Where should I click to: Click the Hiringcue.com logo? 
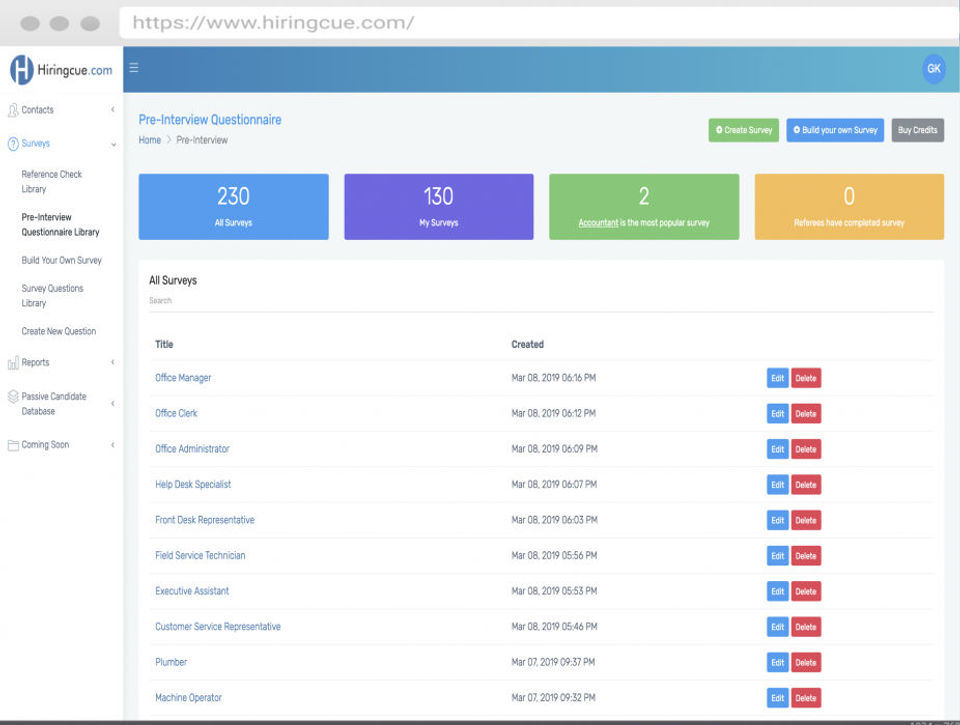click(x=61, y=70)
